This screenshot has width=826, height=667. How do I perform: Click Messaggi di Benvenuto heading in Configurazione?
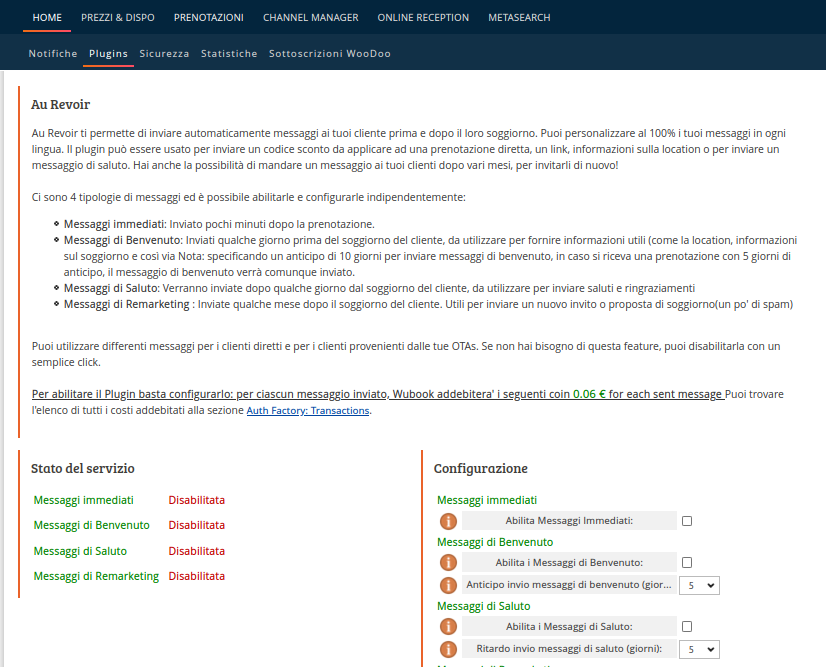pyautogui.click(x=495, y=542)
